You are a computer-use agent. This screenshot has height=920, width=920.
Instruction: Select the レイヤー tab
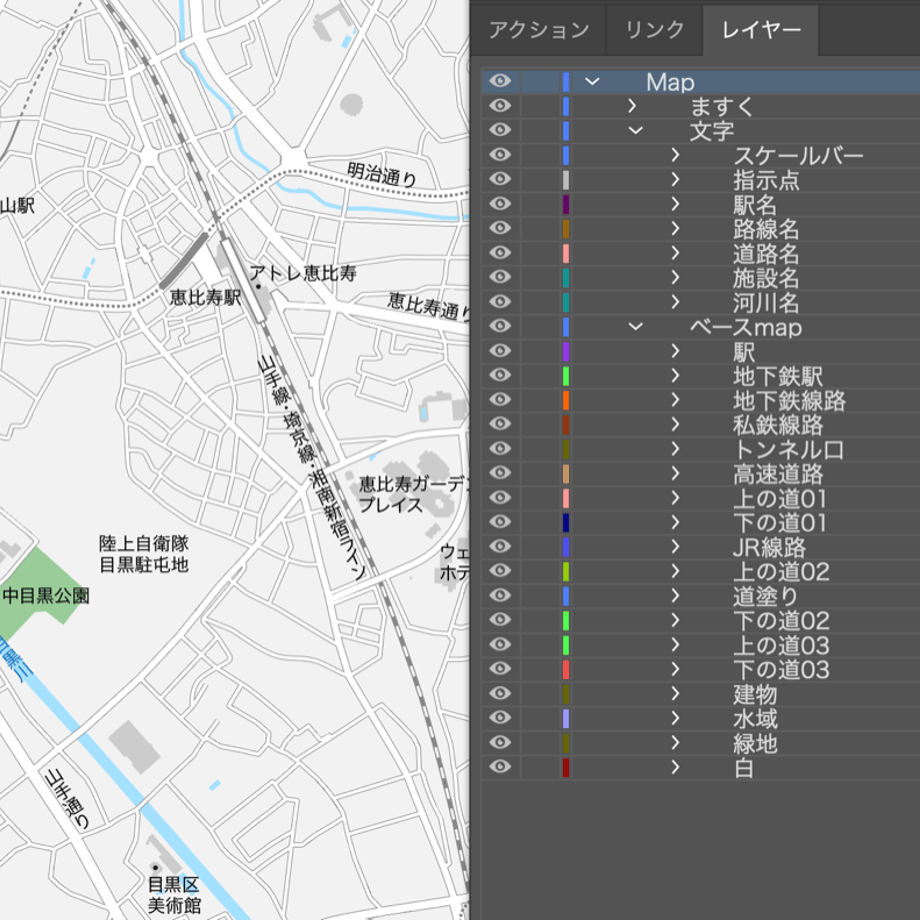760,29
